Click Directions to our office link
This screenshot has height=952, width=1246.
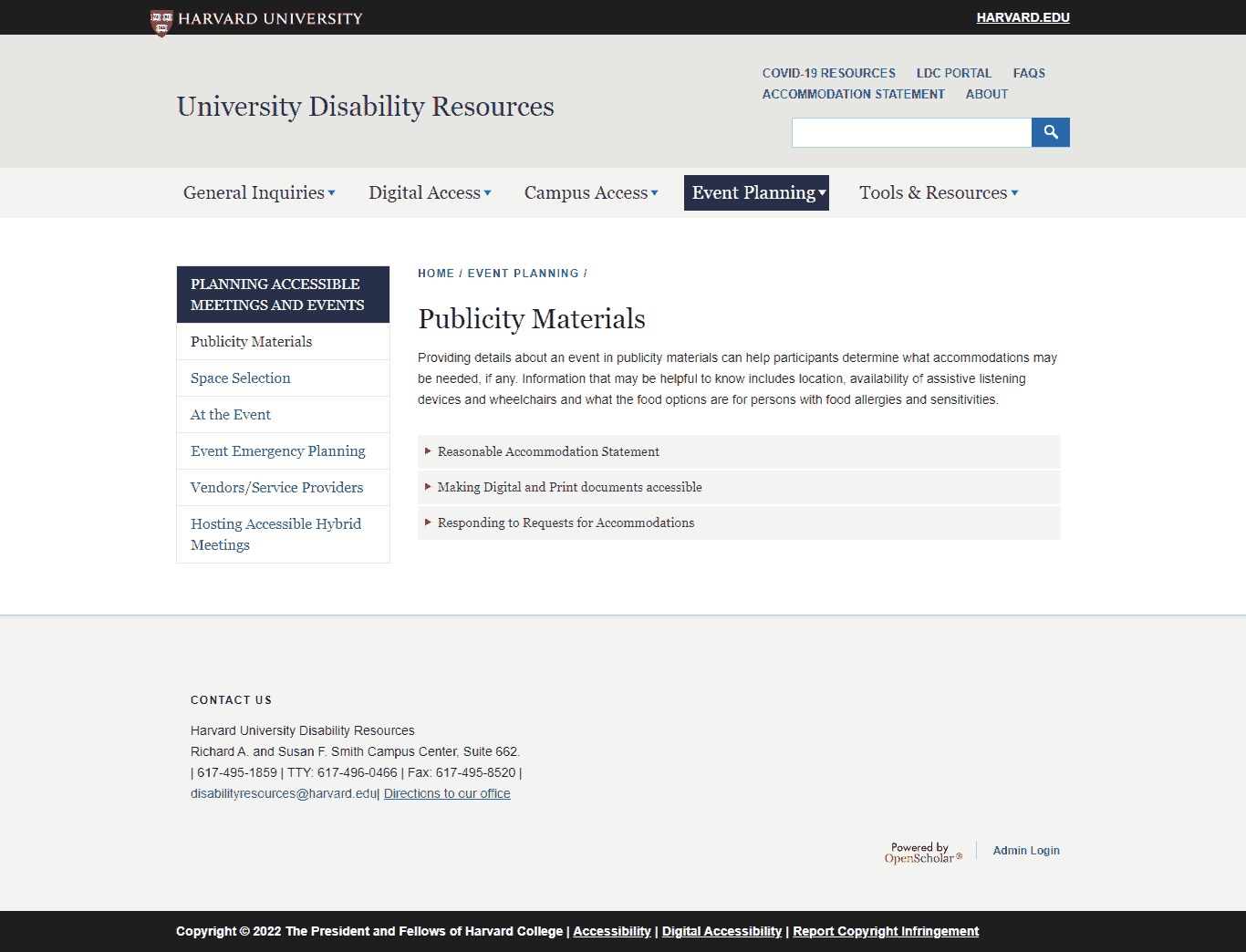tap(447, 793)
